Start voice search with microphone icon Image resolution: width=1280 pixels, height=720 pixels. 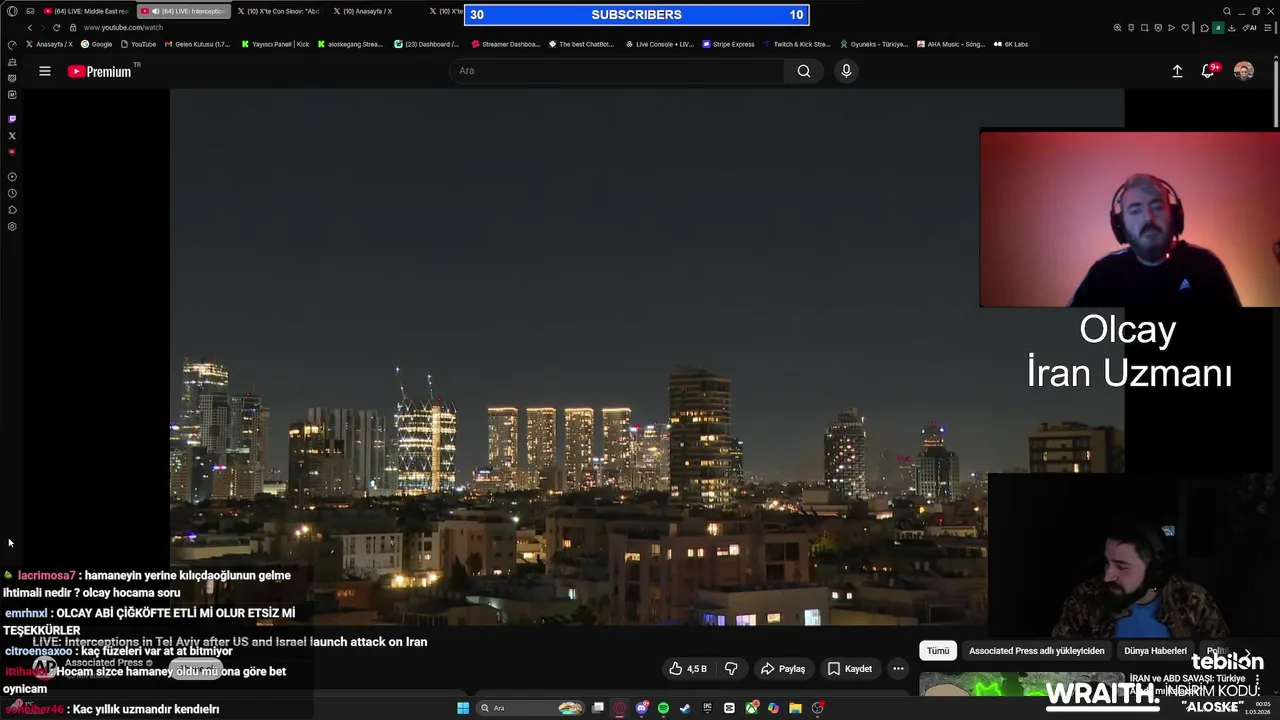[846, 71]
